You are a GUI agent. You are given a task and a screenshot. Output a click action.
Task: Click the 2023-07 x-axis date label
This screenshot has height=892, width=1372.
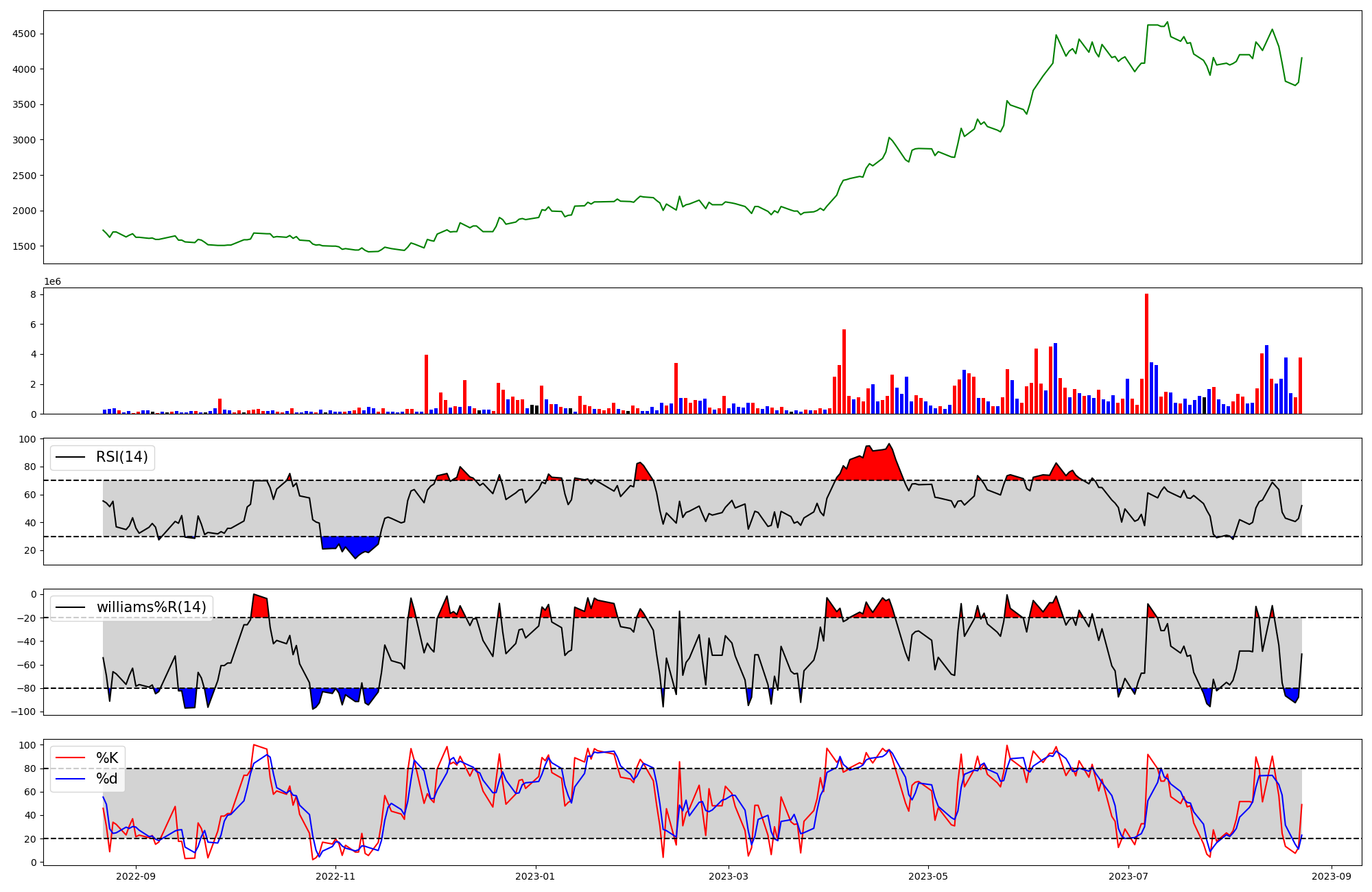coord(1128,876)
